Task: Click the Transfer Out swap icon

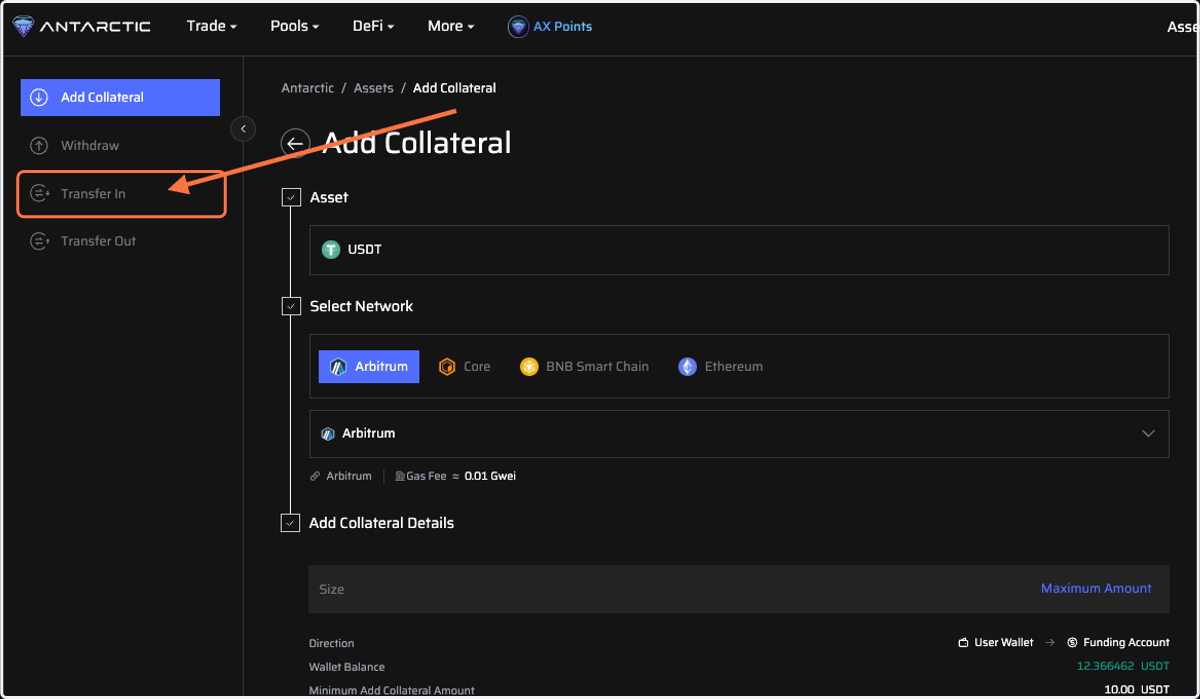Action: click(39, 241)
